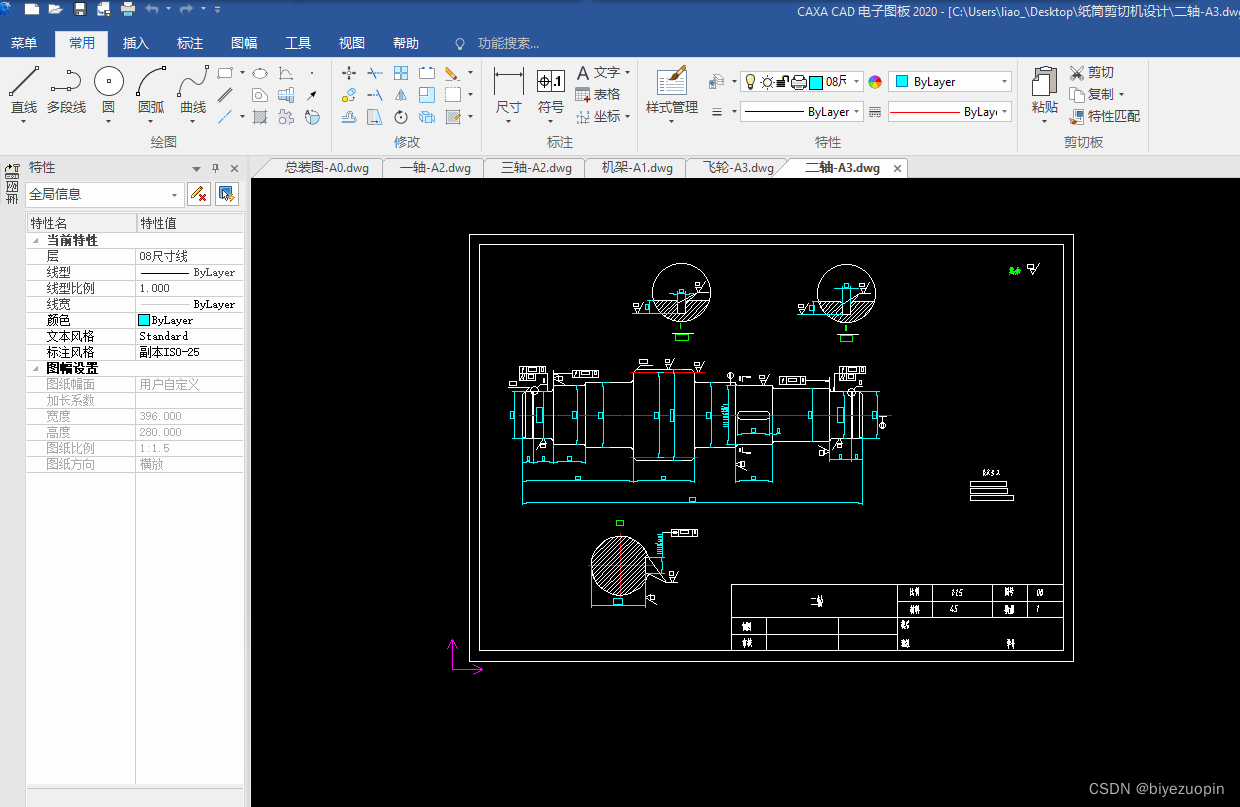Click the open file icon in quick access bar

(x=55, y=10)
